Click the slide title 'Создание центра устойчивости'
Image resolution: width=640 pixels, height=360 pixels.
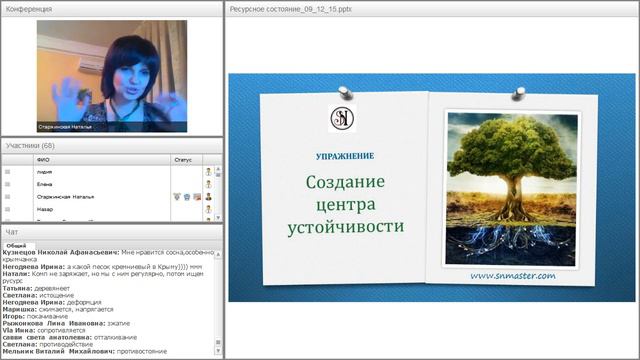pyautogui.click(x=345, y=204)
